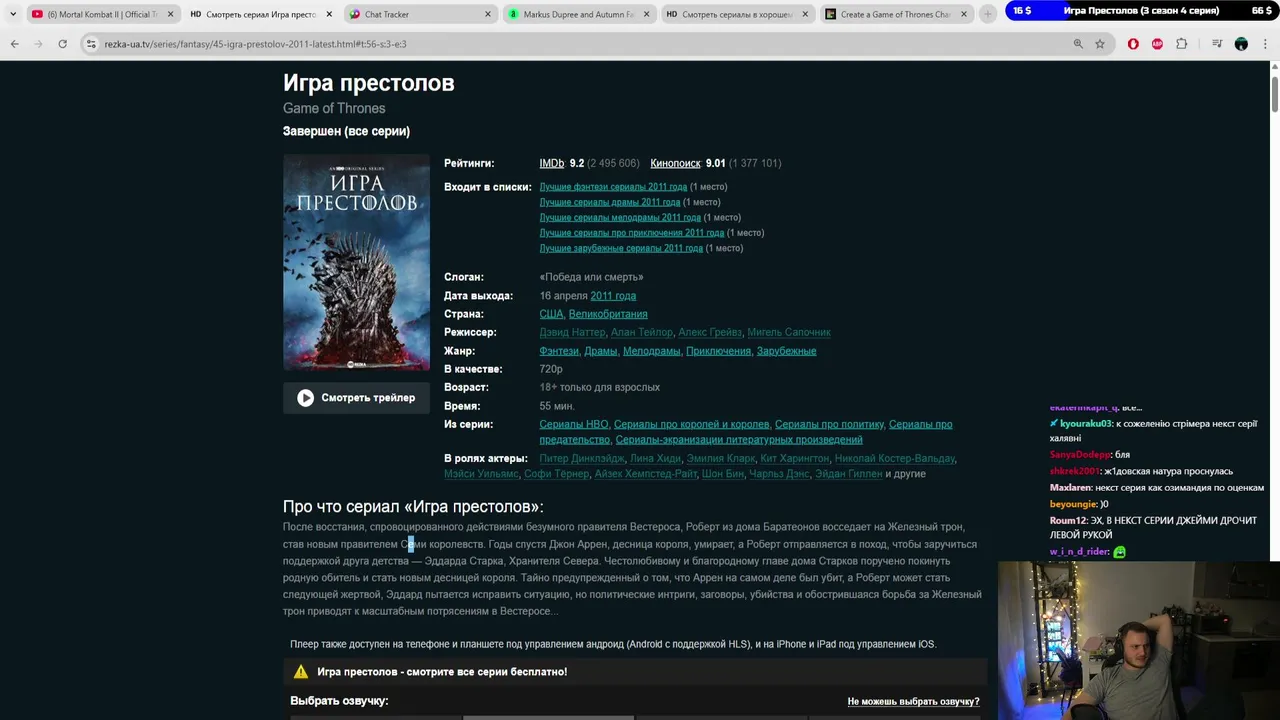
Task: Open site information icon in address bar
Action: 92,44
